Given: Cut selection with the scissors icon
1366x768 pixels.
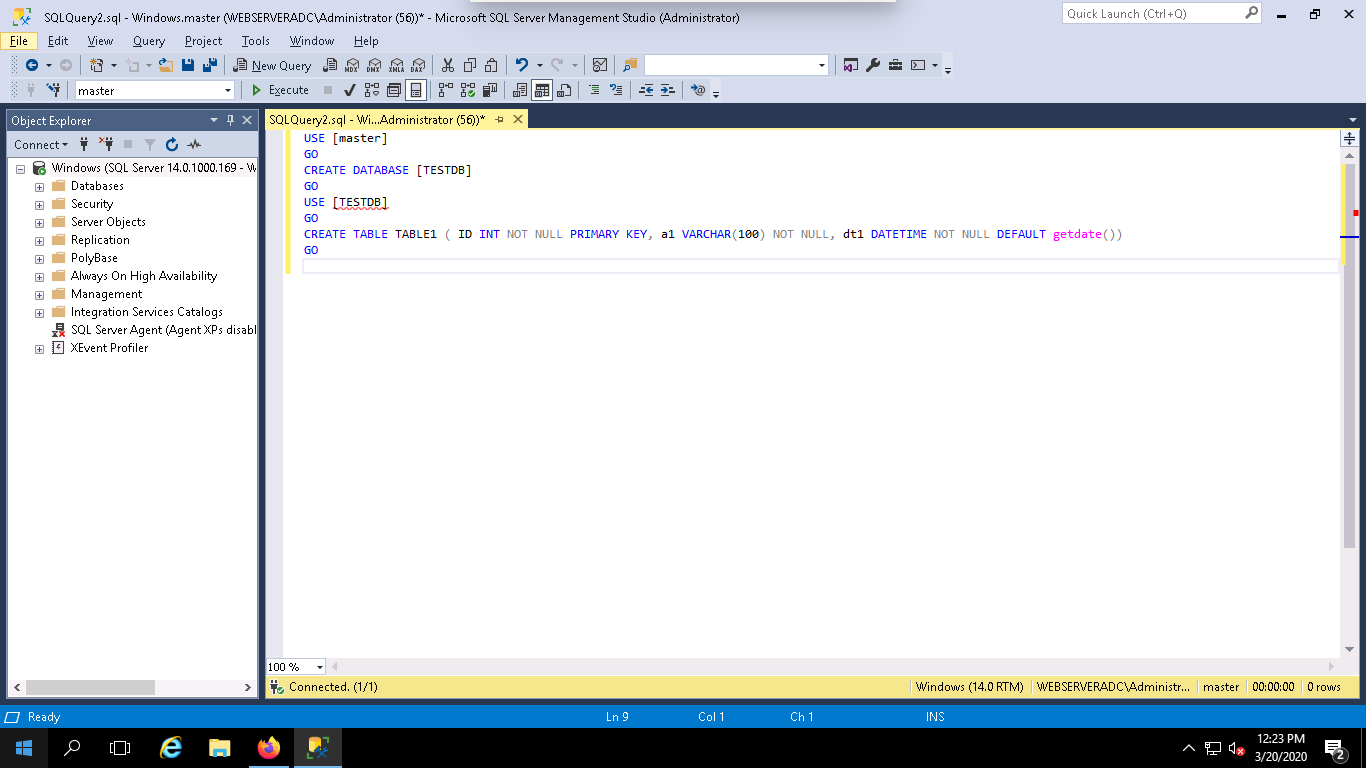Looking at the screenshot, I should [x=447, y=65].
